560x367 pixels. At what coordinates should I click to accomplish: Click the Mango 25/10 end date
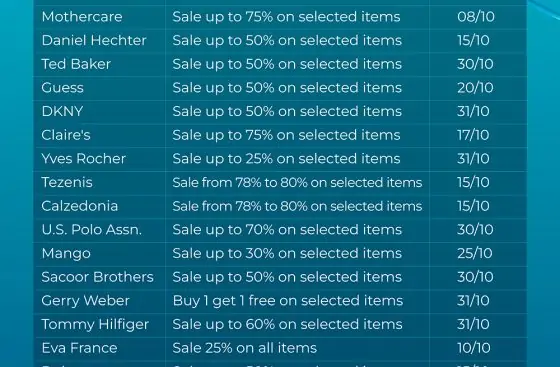click(475, 253)
